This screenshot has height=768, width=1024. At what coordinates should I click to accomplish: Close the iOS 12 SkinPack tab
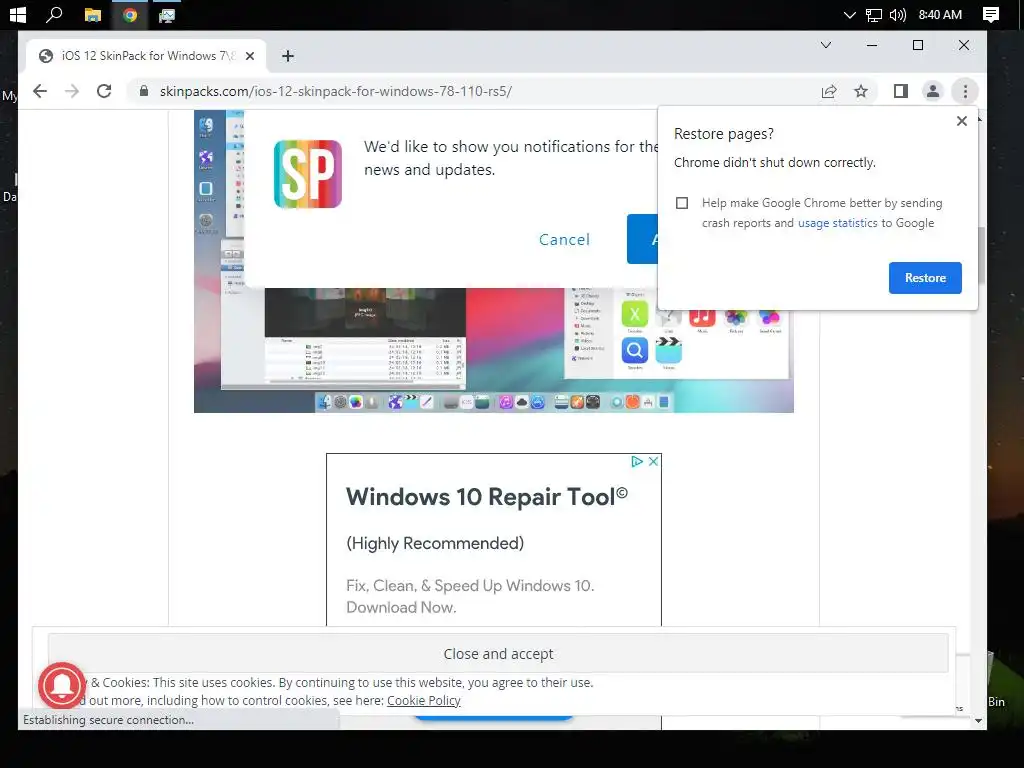(x=249, y=56)
